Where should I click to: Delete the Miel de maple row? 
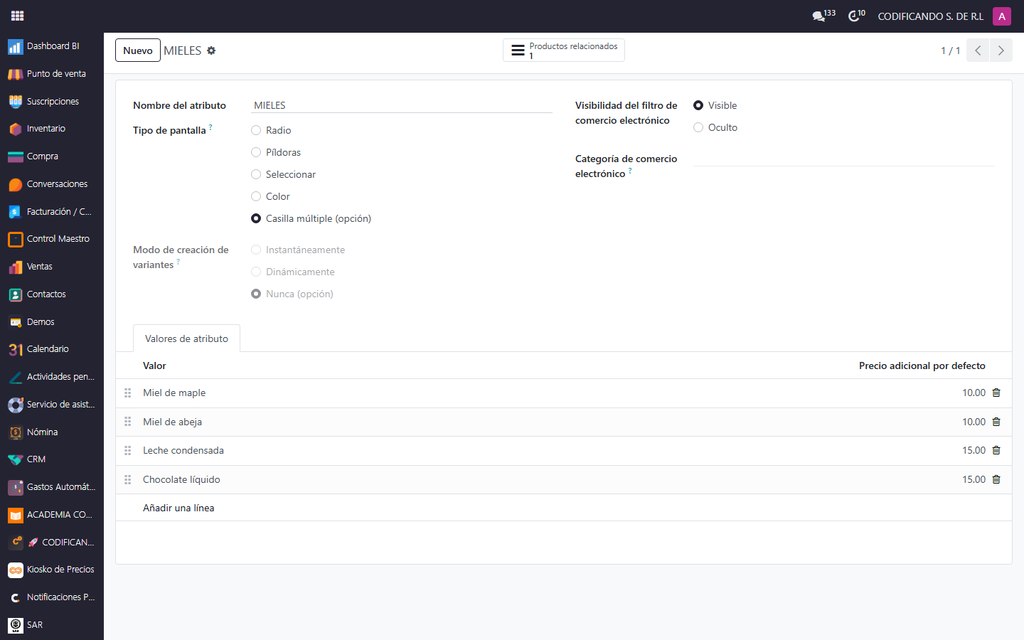[996, 392]
